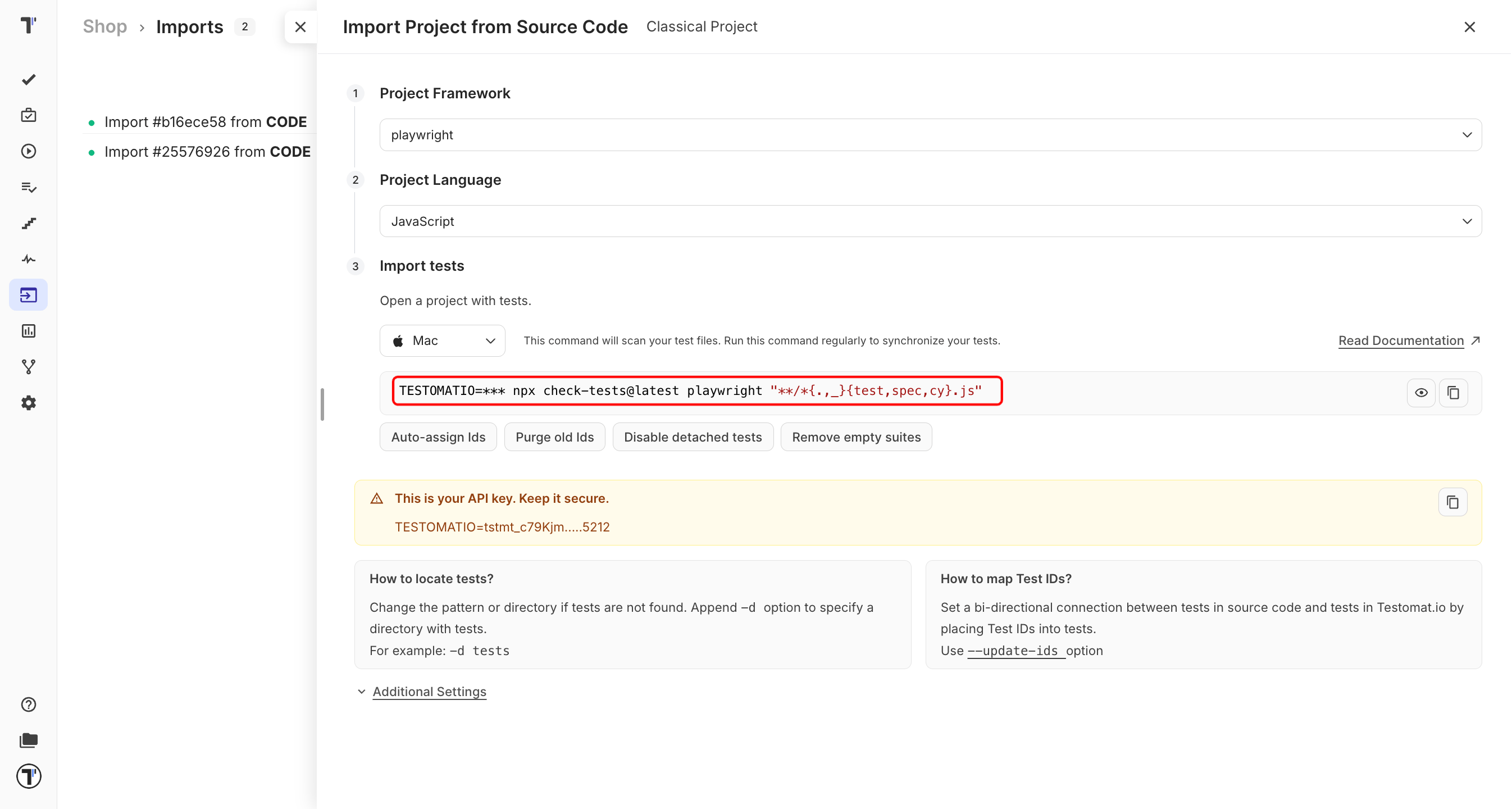Viewport: 1512px width, 809px height.
Task: Click the warning triangle icon by API key
Action: (377, 498)
